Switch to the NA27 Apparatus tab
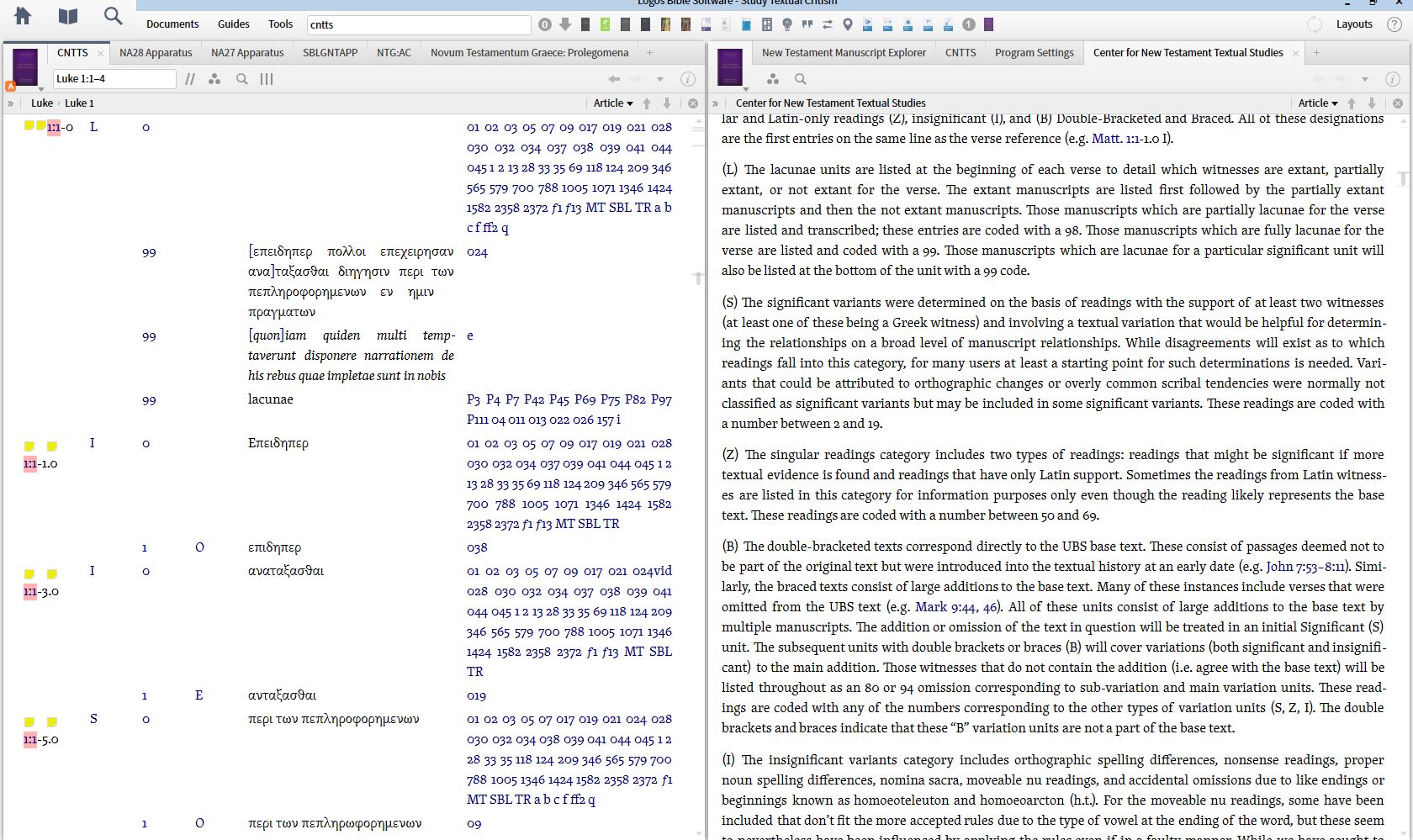1413x840 pixels. (x=247, y=53)
